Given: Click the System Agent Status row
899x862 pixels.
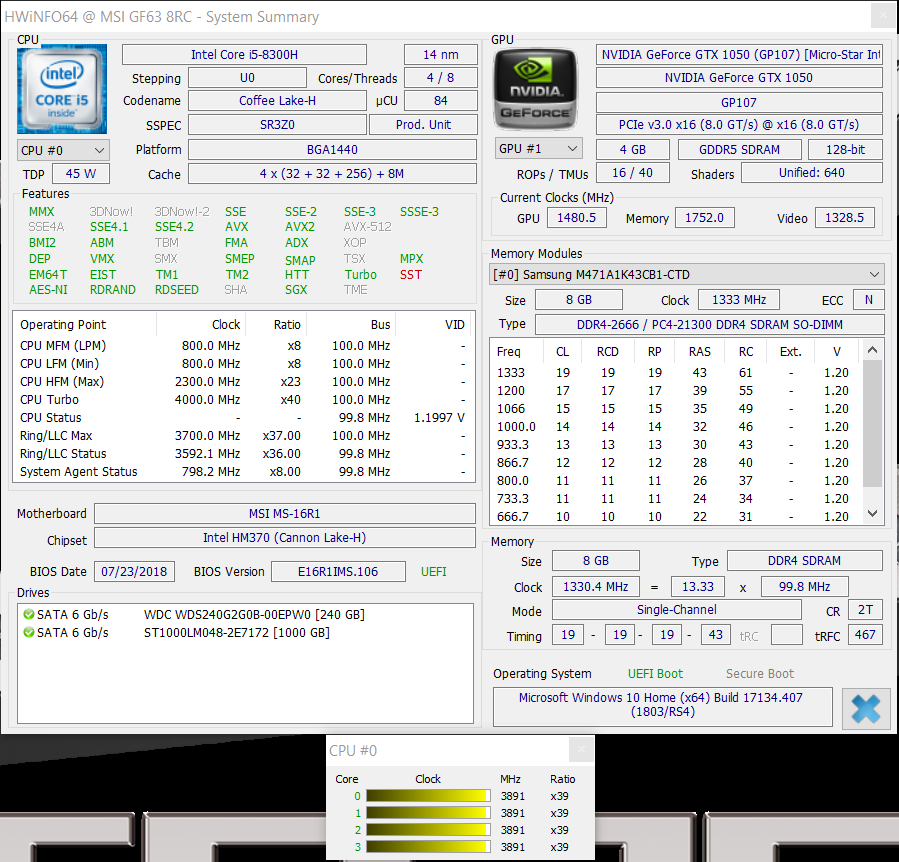Looking at the screenshot, I should tap(244, 471).
